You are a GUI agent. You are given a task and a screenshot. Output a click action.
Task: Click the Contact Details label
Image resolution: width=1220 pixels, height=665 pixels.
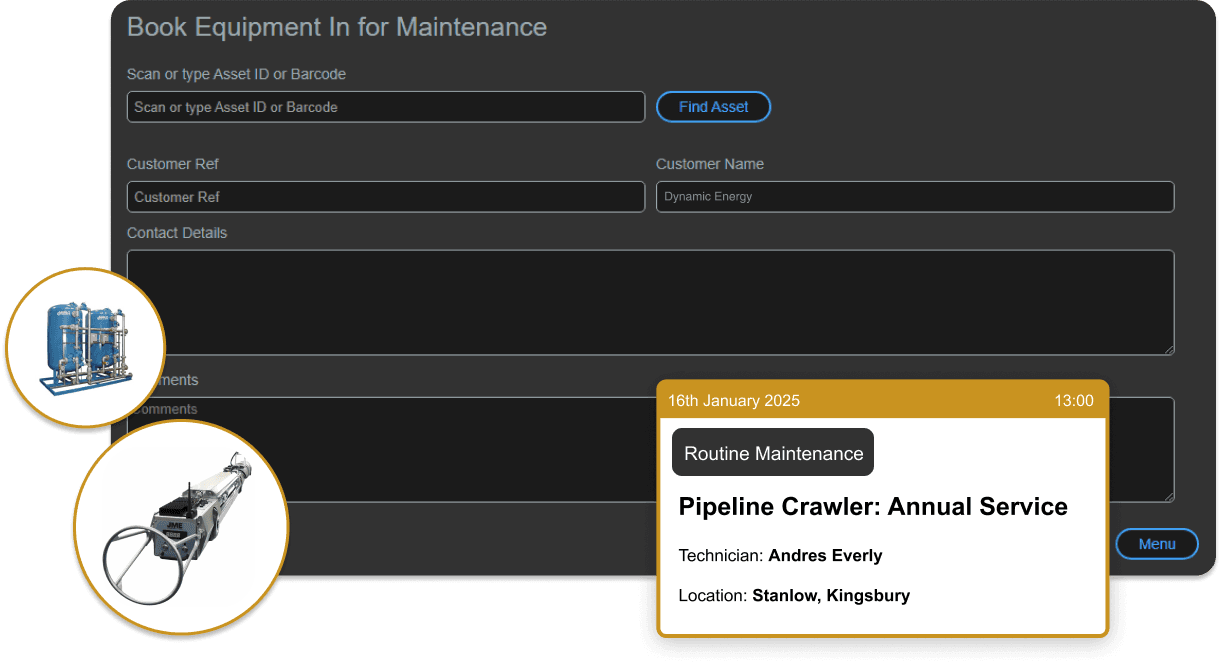pos(177,233)
